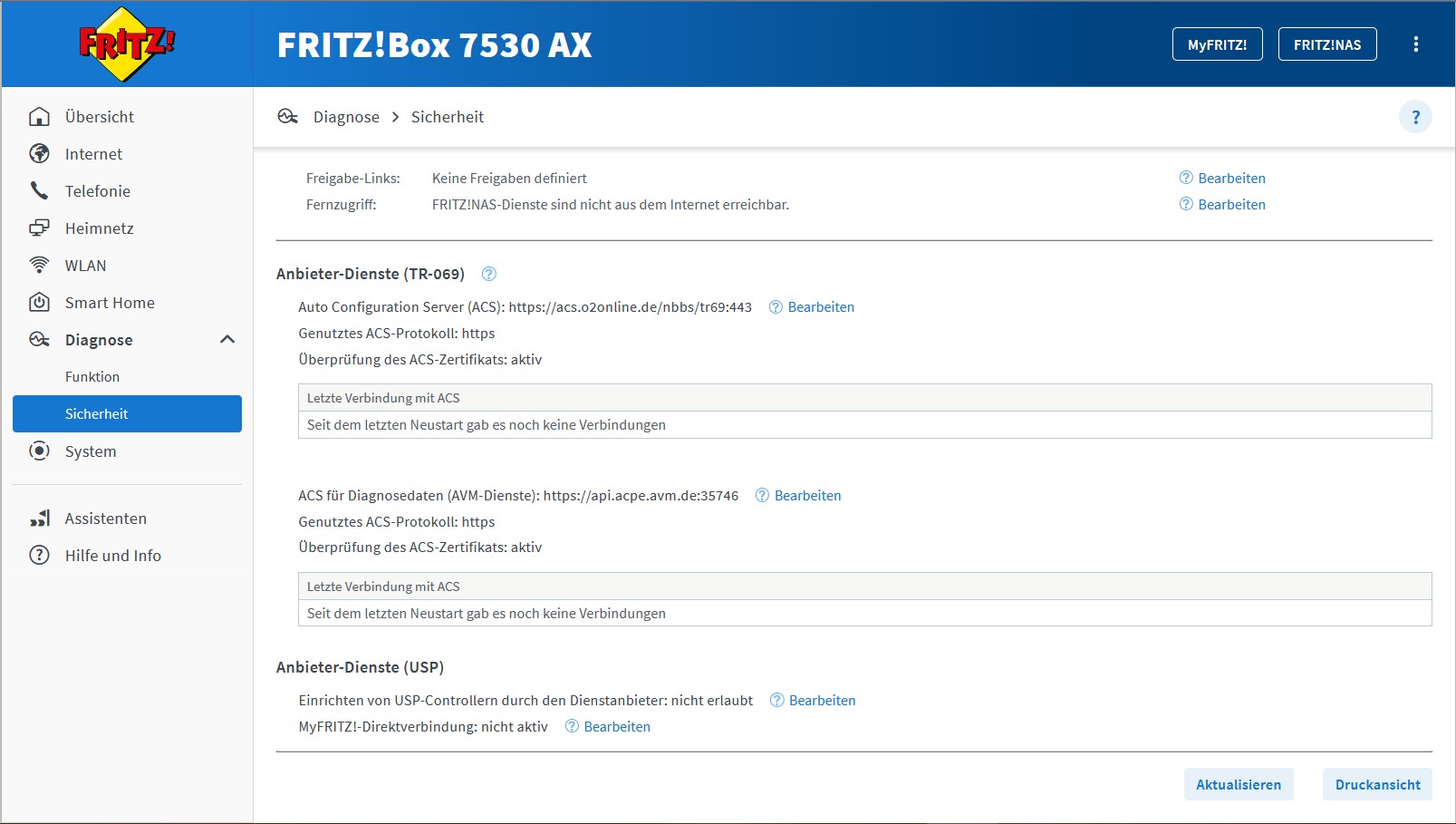Click the Sicherheit breadcrumb text
This screenshot has height=824, width=1456.
click(447, 117)
